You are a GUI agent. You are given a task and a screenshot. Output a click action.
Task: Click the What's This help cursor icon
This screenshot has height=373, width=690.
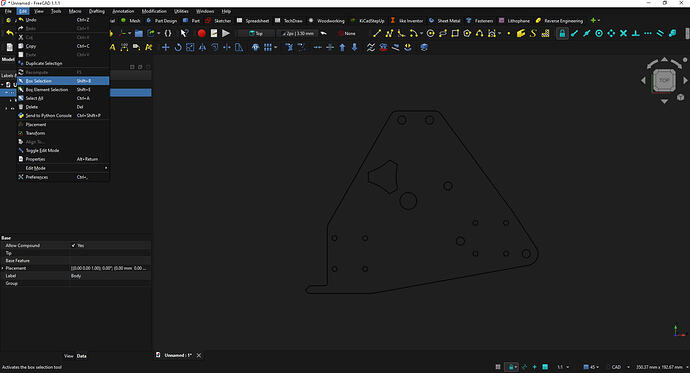184,33
